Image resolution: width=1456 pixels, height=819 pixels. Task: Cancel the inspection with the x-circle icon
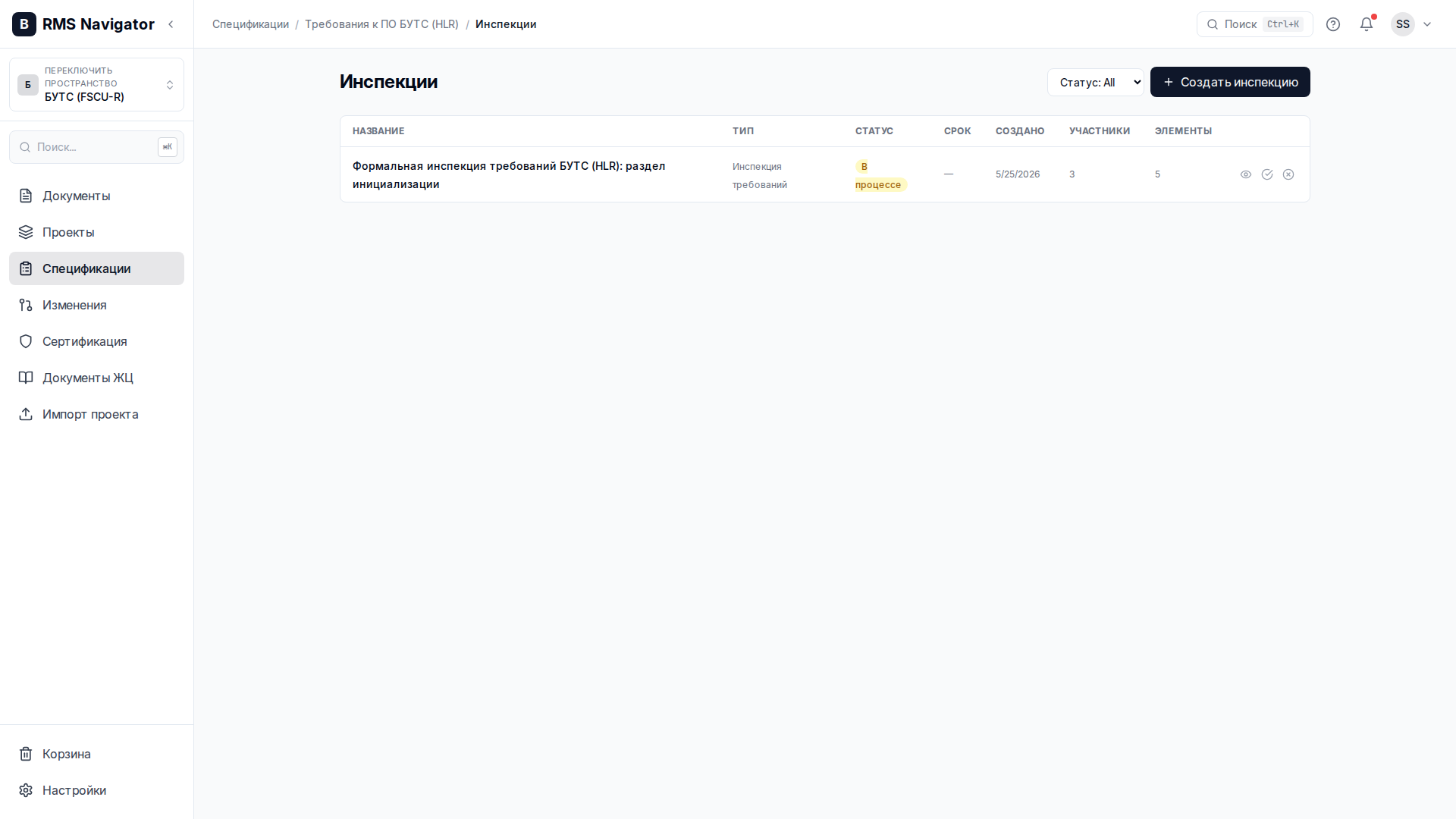tap(1288, 174)
